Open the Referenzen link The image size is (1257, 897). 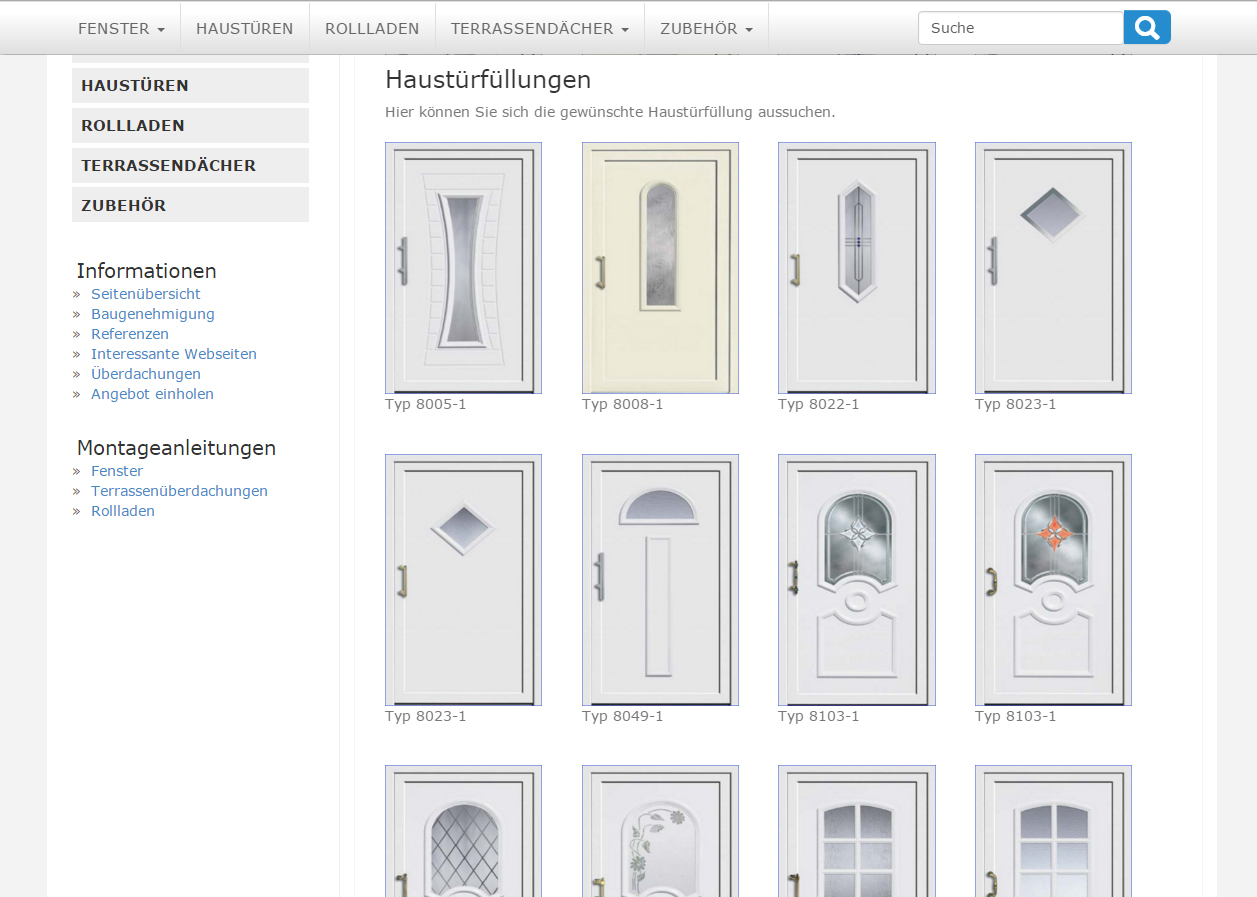pos(130,334)
